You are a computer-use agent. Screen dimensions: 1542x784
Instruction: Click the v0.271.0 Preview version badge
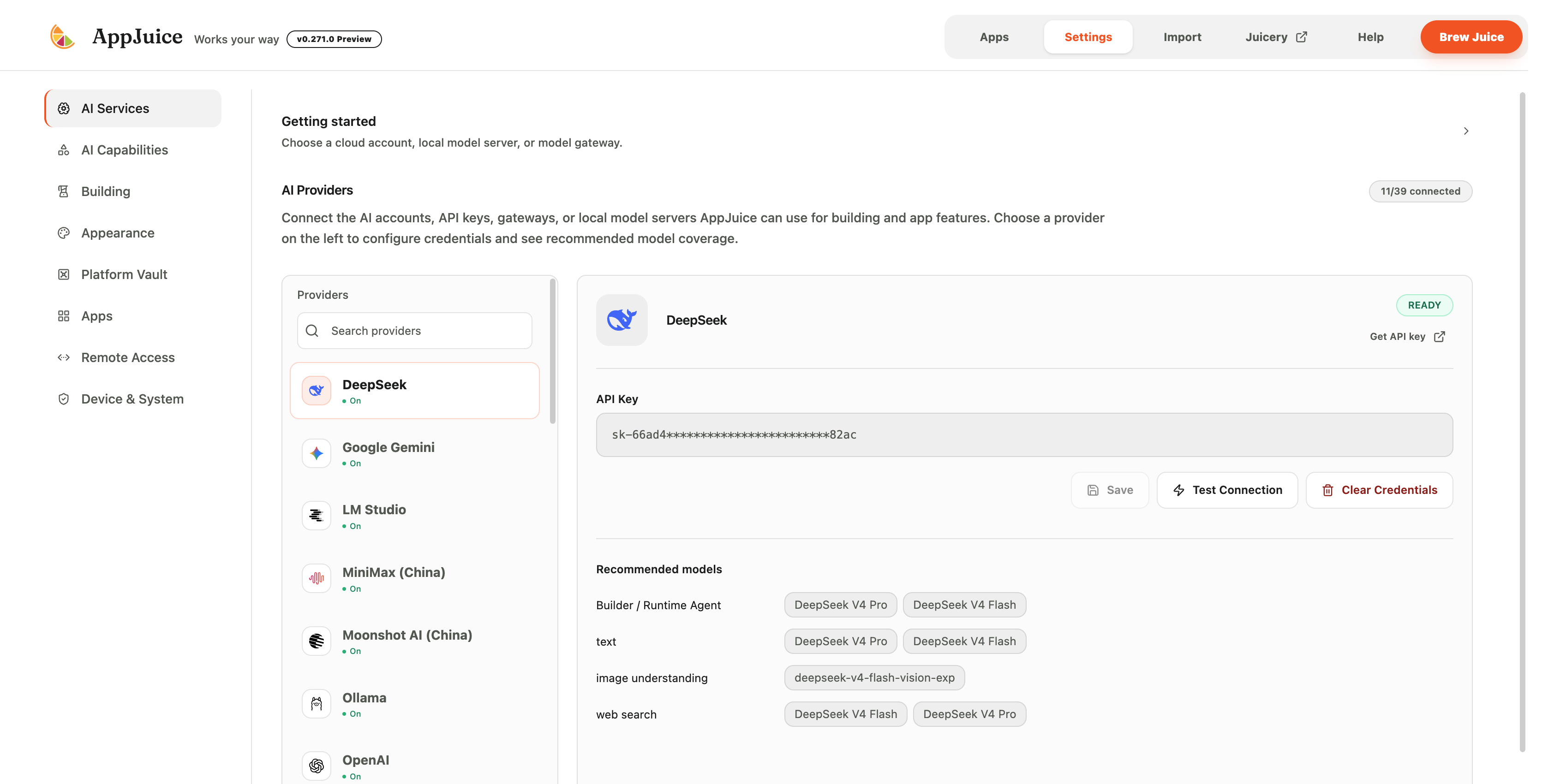[334, 39]
